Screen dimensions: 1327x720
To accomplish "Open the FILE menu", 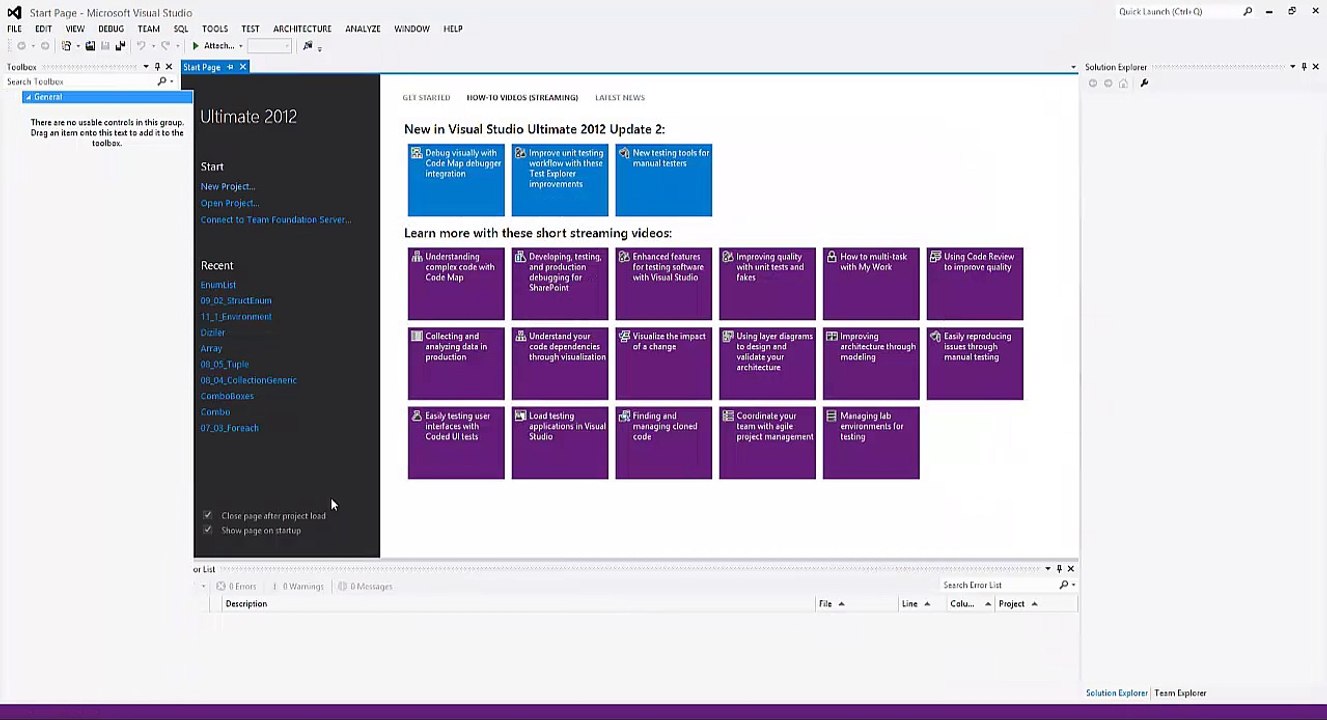I will point(15,29).
